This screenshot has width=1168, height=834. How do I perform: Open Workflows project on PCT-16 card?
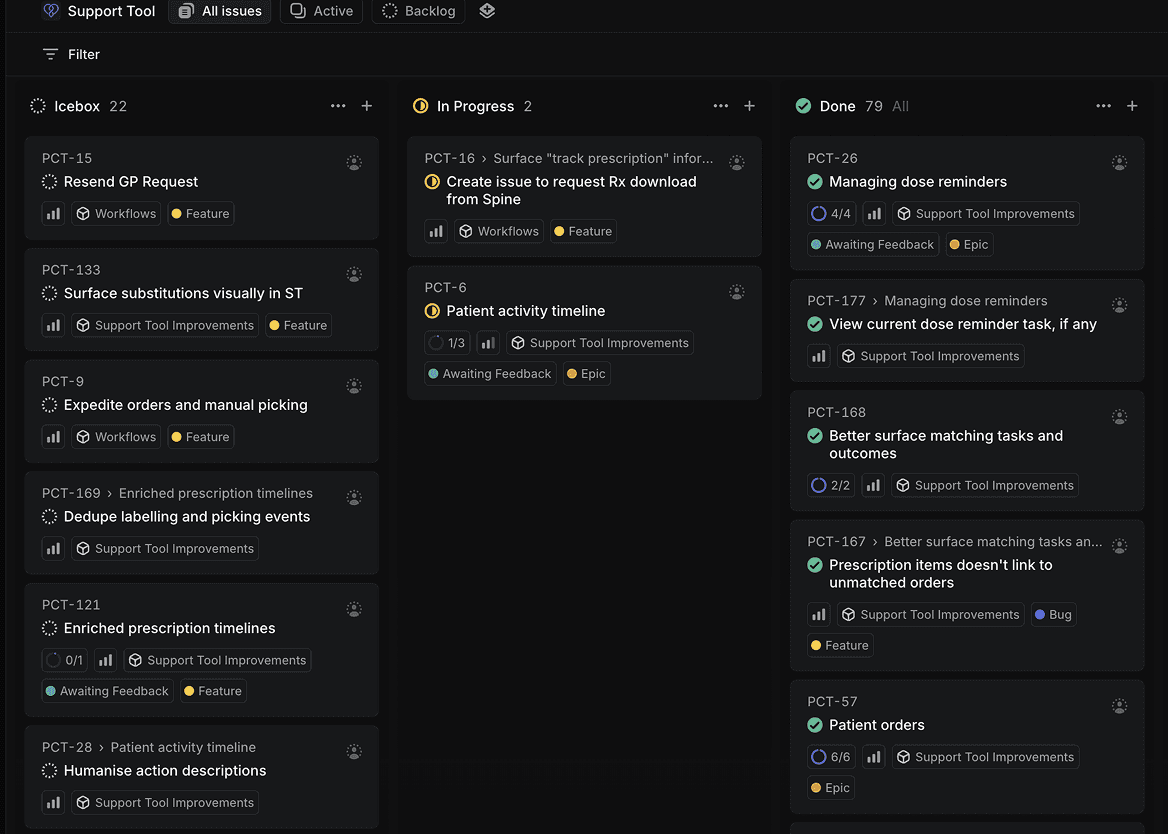499,232
